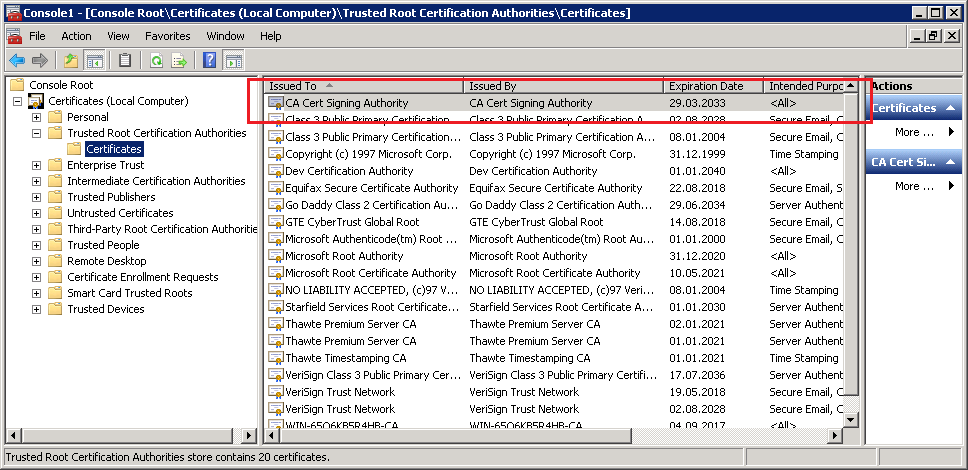968x470 pixels.
Task: Open the File menu
Action: (x=37, y=36)
